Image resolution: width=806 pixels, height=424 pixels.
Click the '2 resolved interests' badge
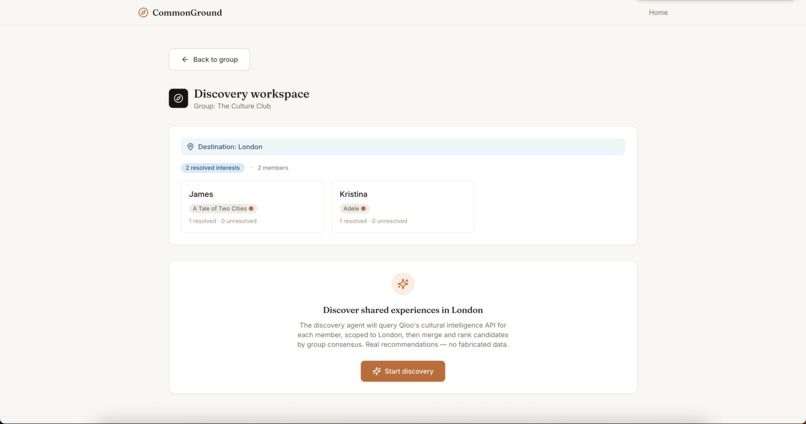[212, 168]
